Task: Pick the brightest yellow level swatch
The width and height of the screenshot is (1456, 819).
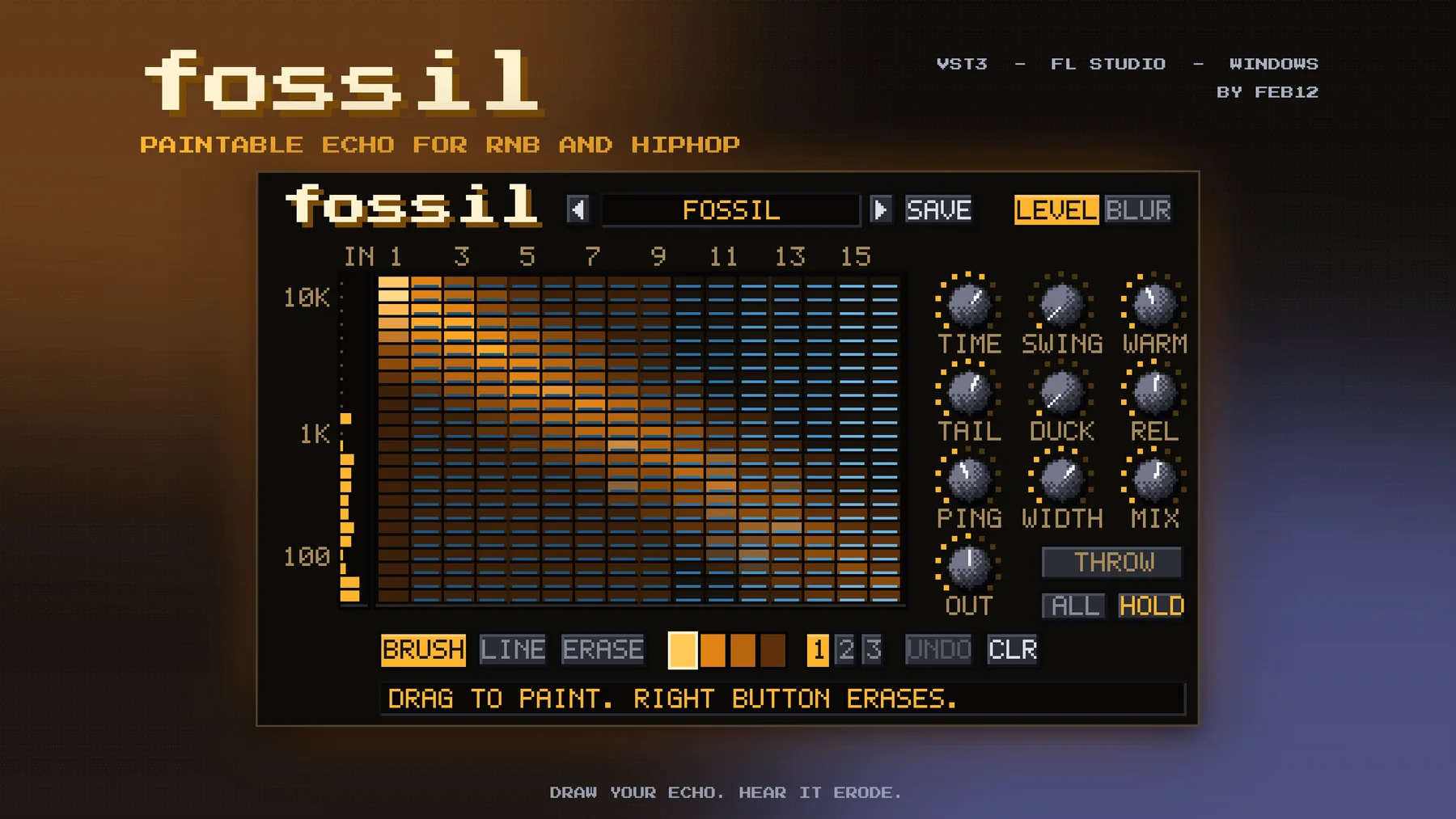Action: (683, 651)
